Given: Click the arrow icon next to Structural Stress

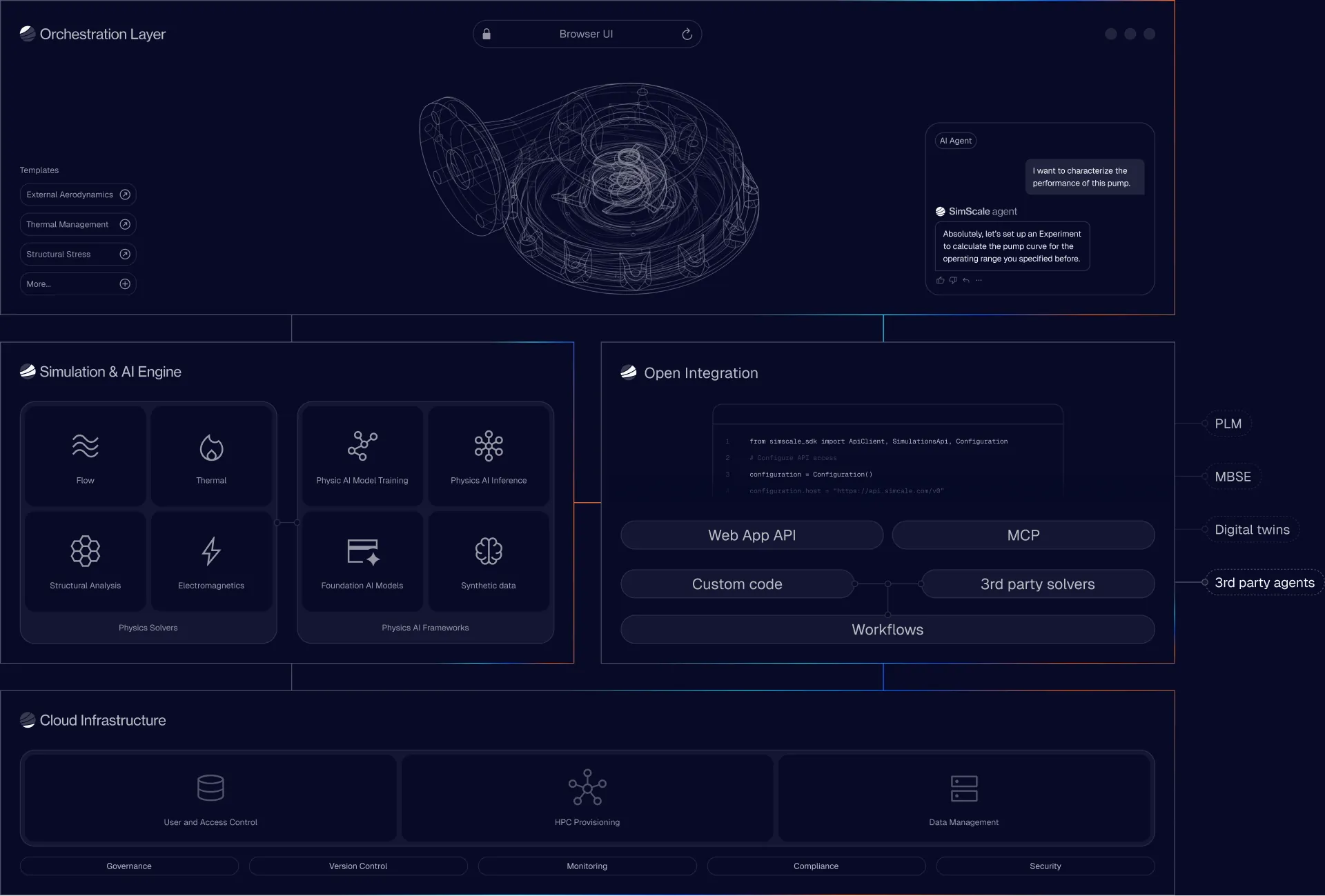Looking at the screenshot, I should pyautogui.click(x=125, y=254).
